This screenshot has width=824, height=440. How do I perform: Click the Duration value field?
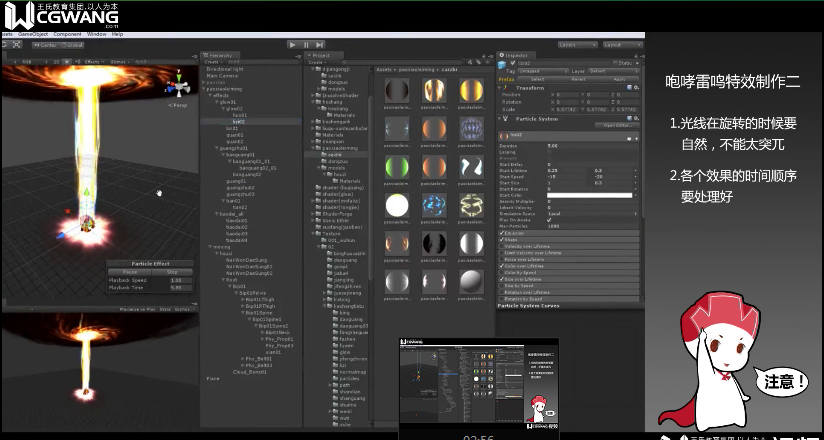pyautogui.click(x=593, y=146)
